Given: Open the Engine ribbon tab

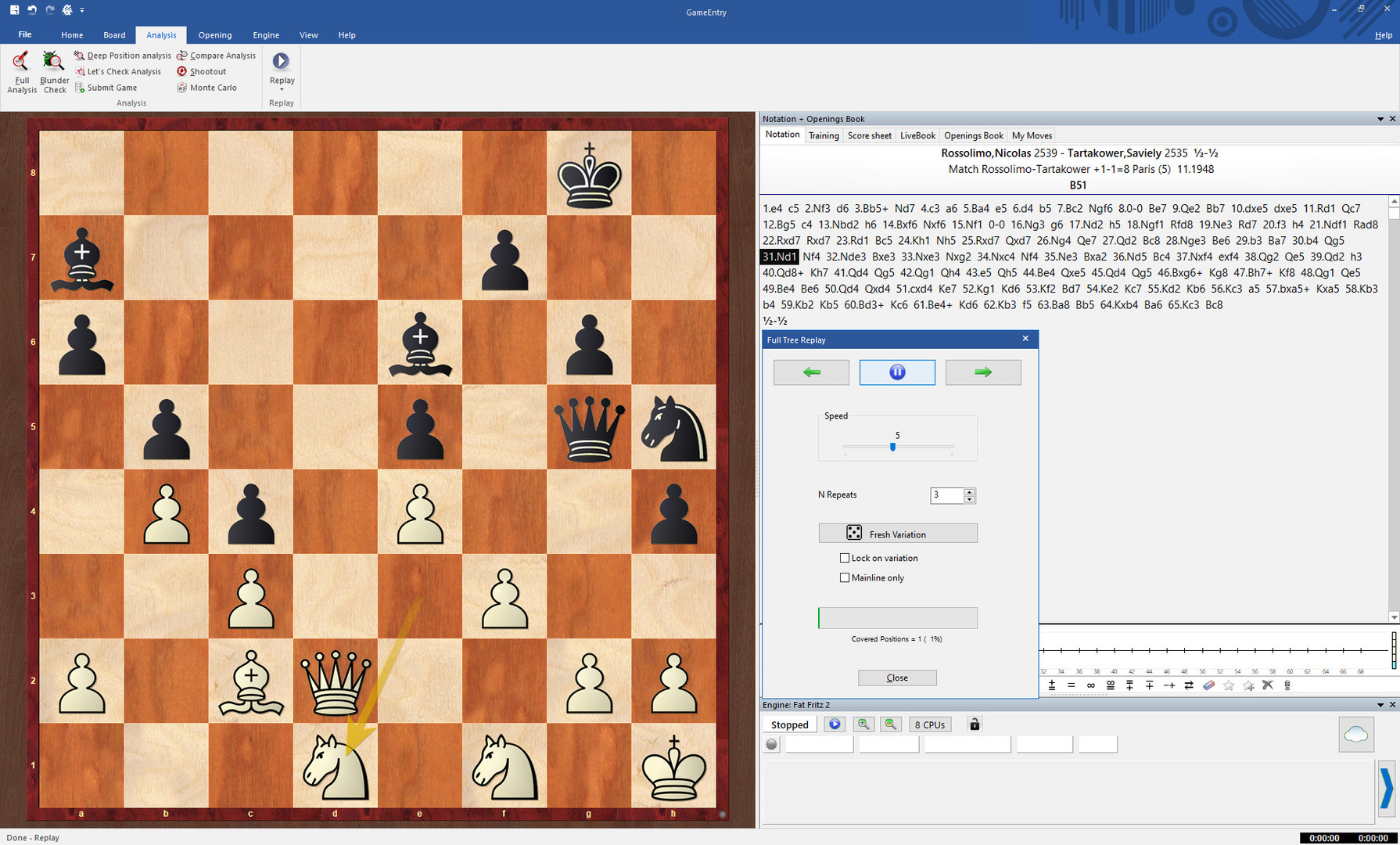Looking at the screenshot, I should point(266,35).
